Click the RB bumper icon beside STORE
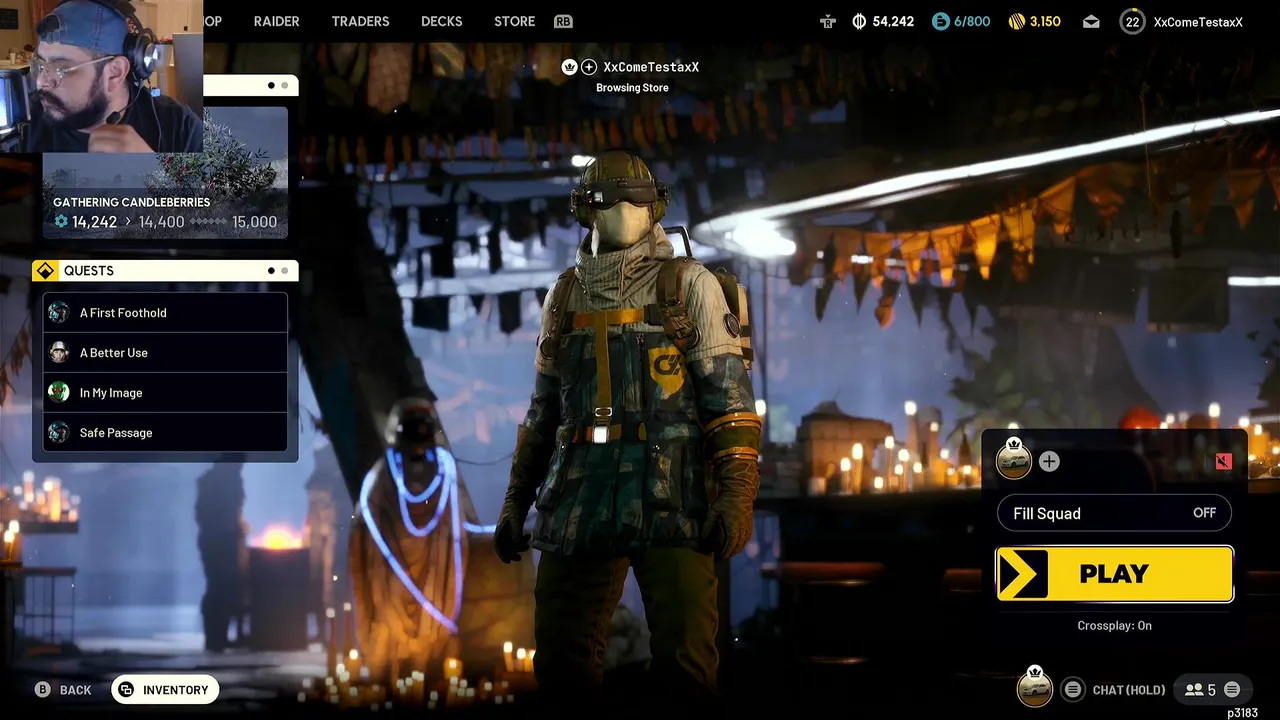The width and height of the screenshot is (1280, 720). (x=563, y=21)
